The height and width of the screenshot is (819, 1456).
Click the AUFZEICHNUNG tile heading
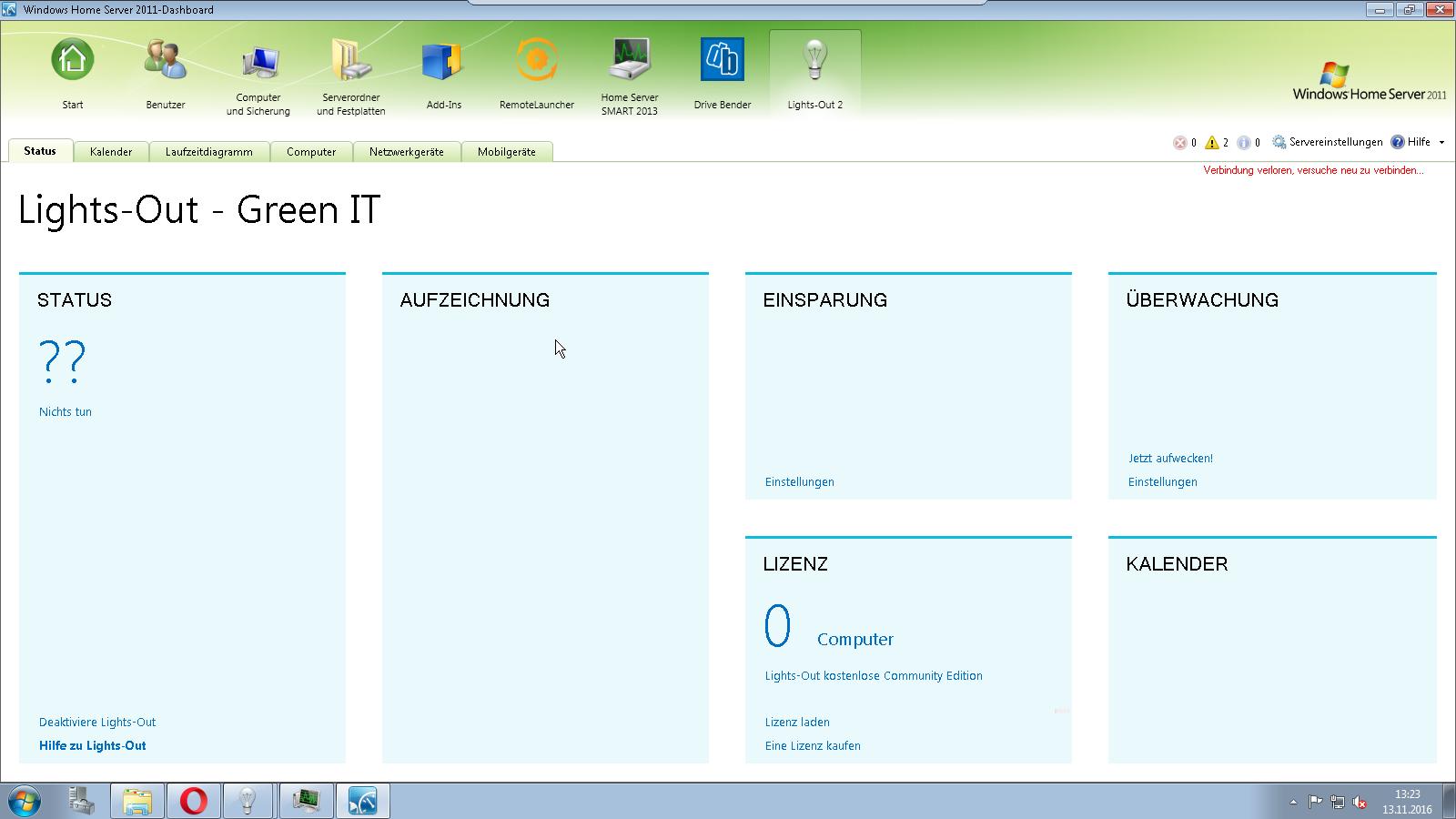click(x=475, y=300)
